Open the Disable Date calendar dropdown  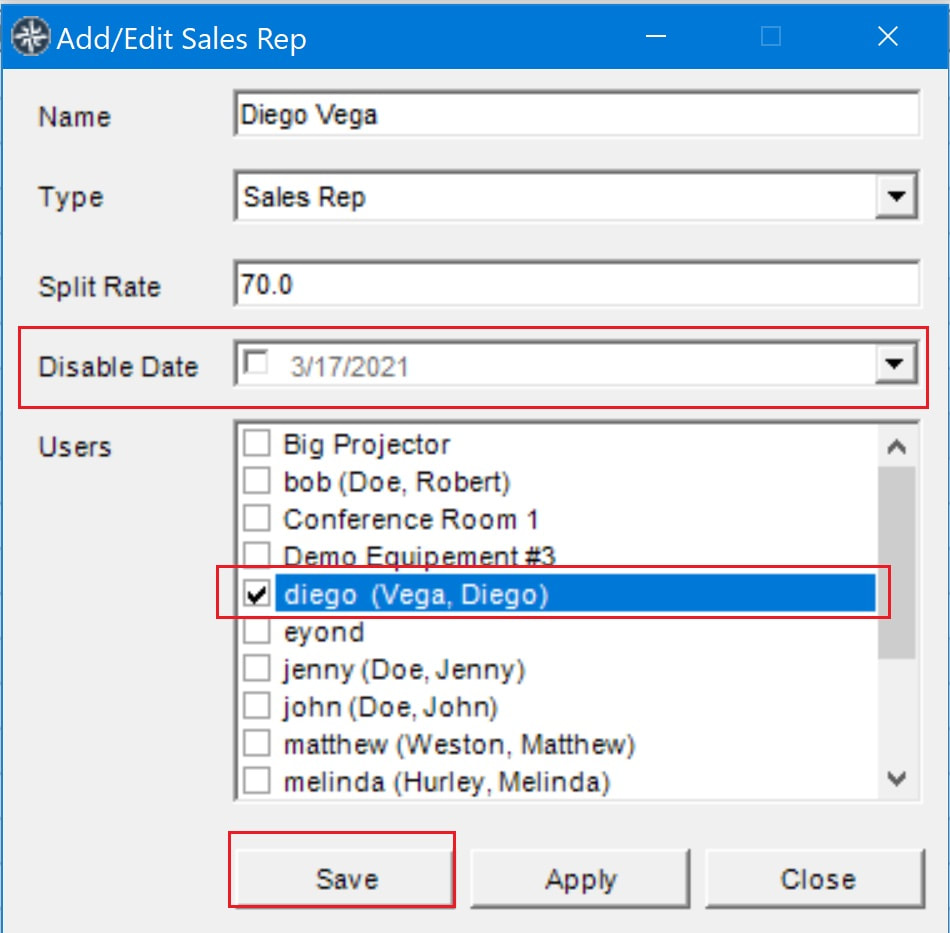[x=895, y=364]
